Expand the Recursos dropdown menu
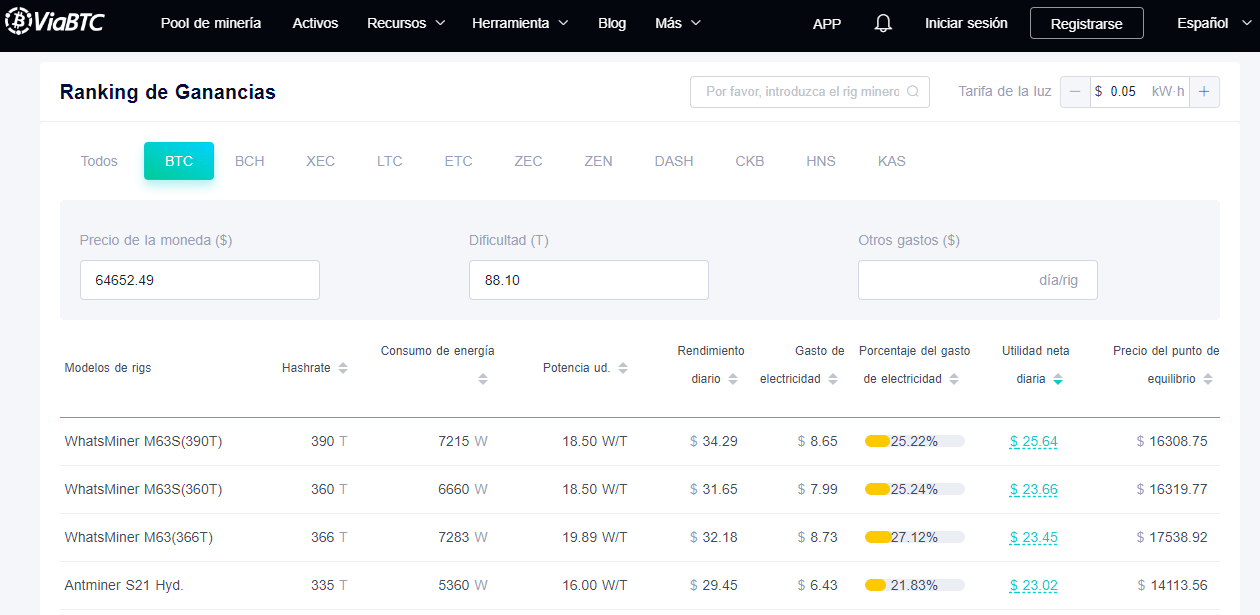 [406, 23]
